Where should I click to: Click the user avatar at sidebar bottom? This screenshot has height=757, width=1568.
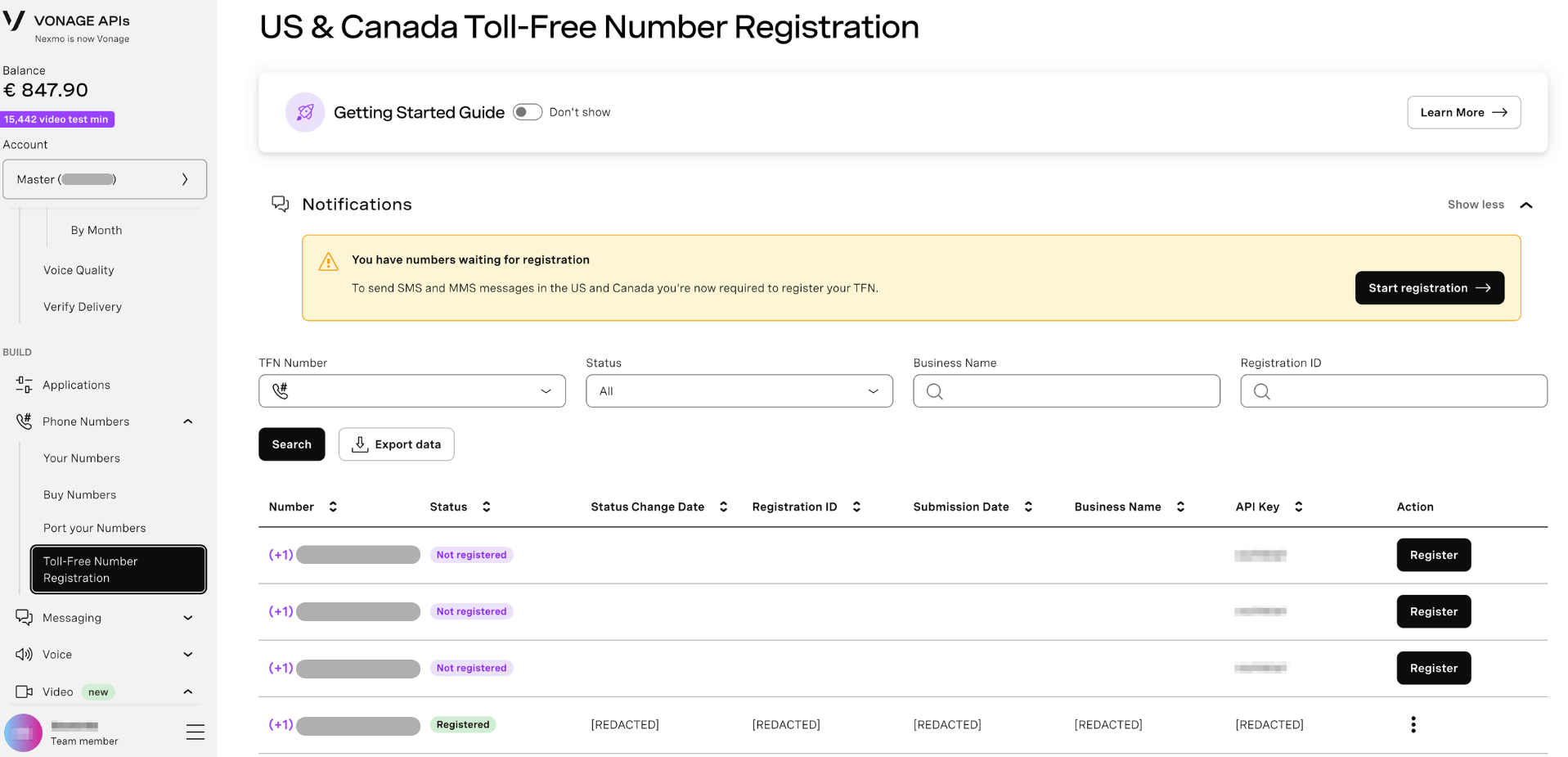[x=23, y=732]
